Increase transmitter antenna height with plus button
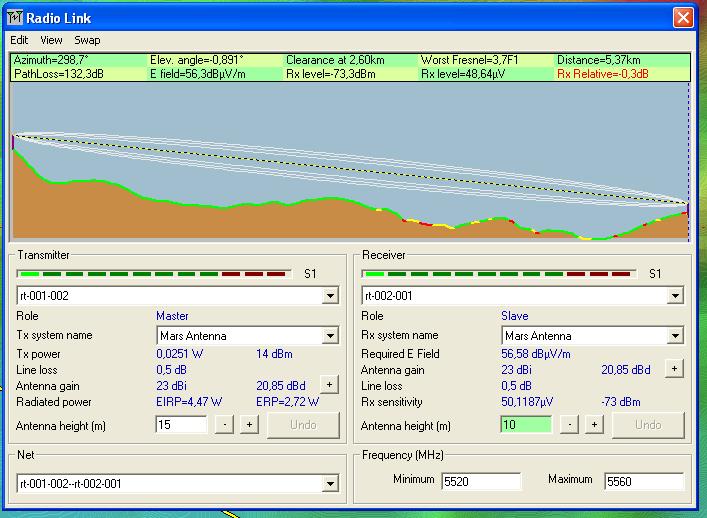707x518 pixels. 249,425
